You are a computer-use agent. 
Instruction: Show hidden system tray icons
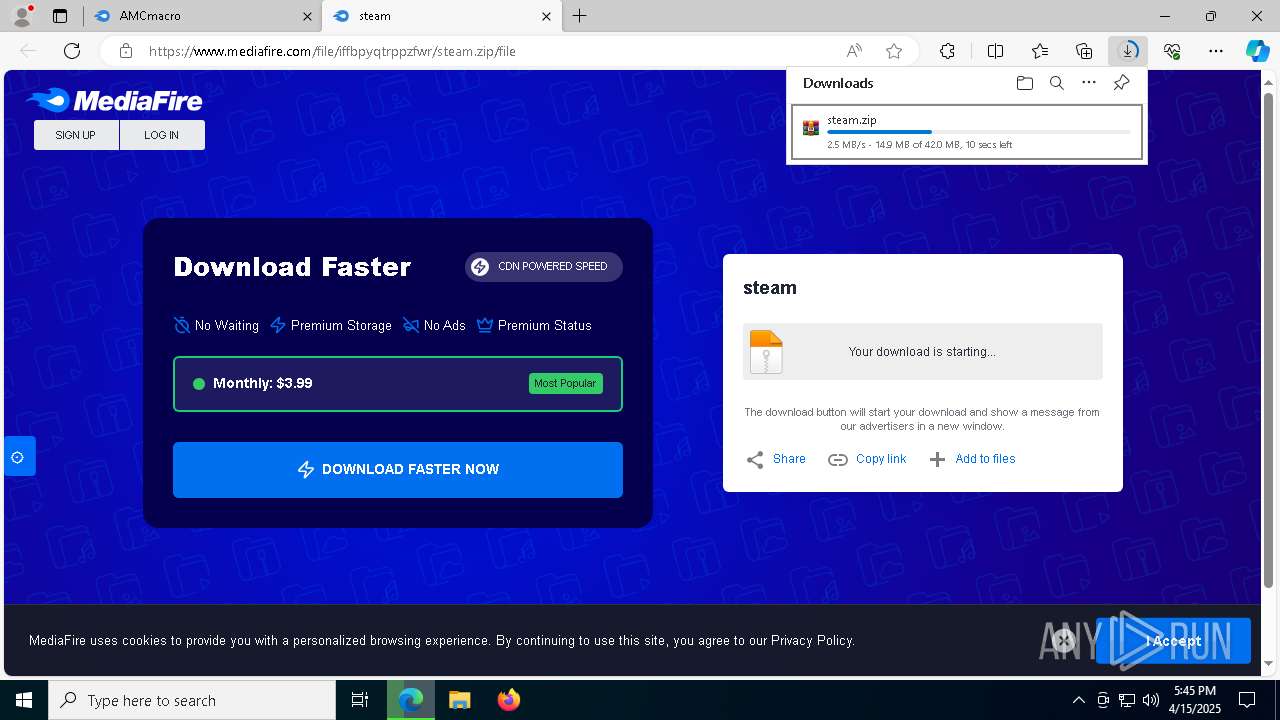(1078, 700)
